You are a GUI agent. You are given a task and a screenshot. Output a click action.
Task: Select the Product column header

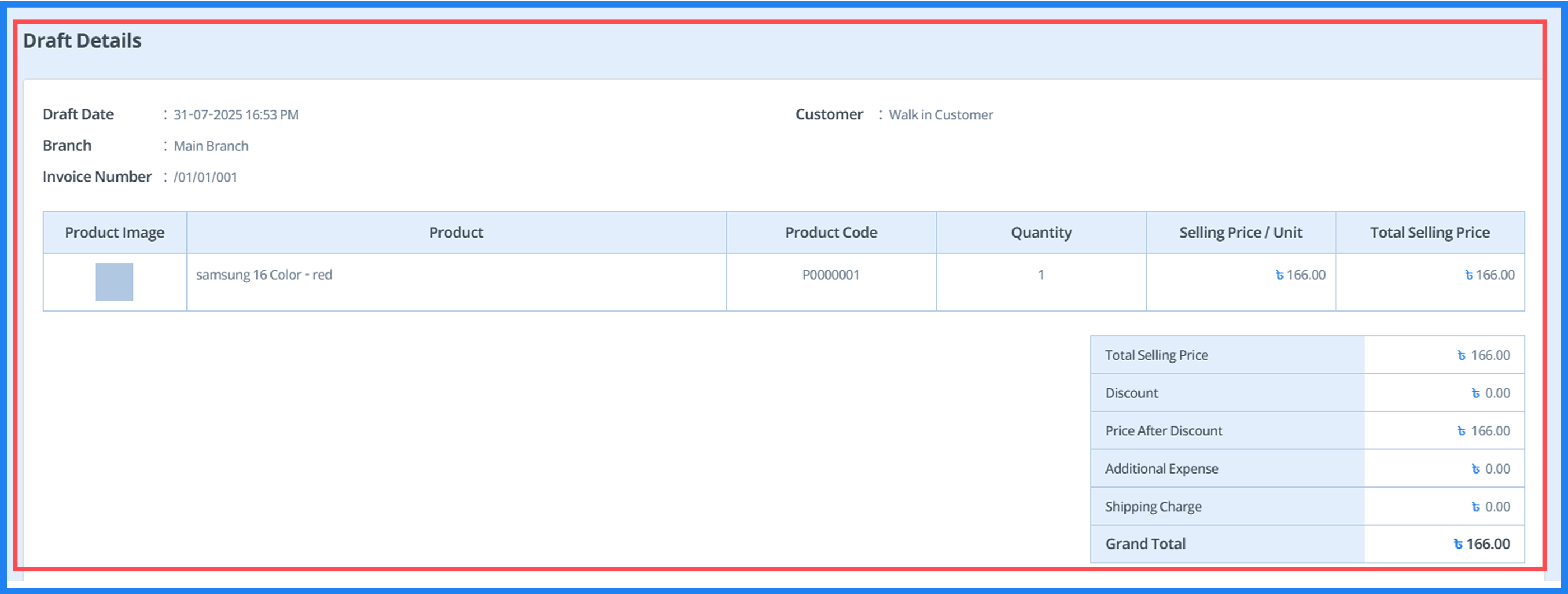[456, 232]
